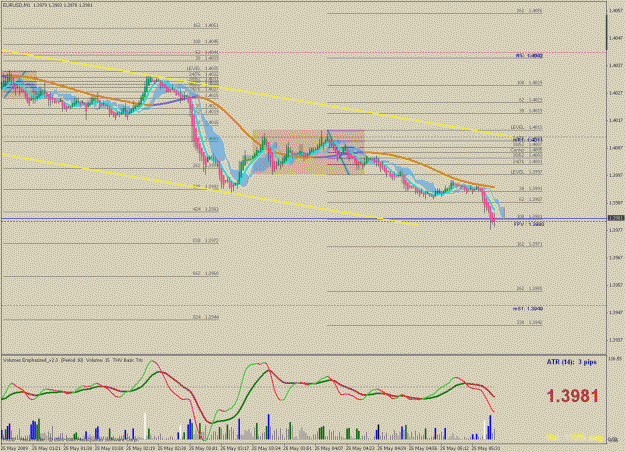Click the yellow 'Vol: 112% avg' label
Screen dimensions: 625x452
pyautogui.click(x=574, y=437)
